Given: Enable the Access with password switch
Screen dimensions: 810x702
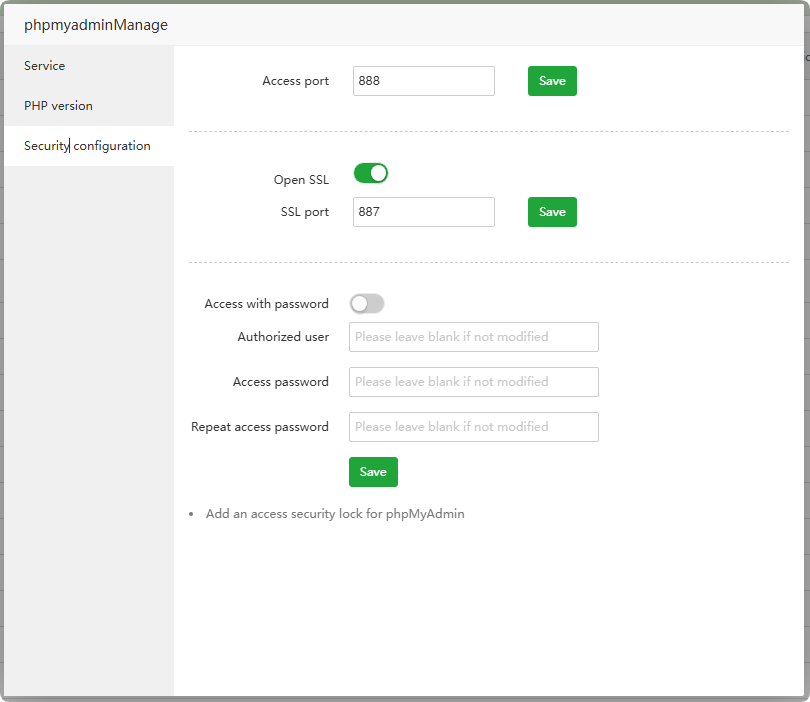Looking at the screenshot, I should tap(366, 304).
